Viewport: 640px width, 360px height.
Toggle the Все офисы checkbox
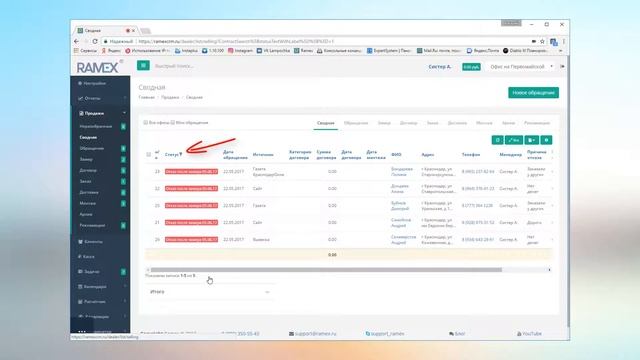pyautogui.click(x=146, y=122)
